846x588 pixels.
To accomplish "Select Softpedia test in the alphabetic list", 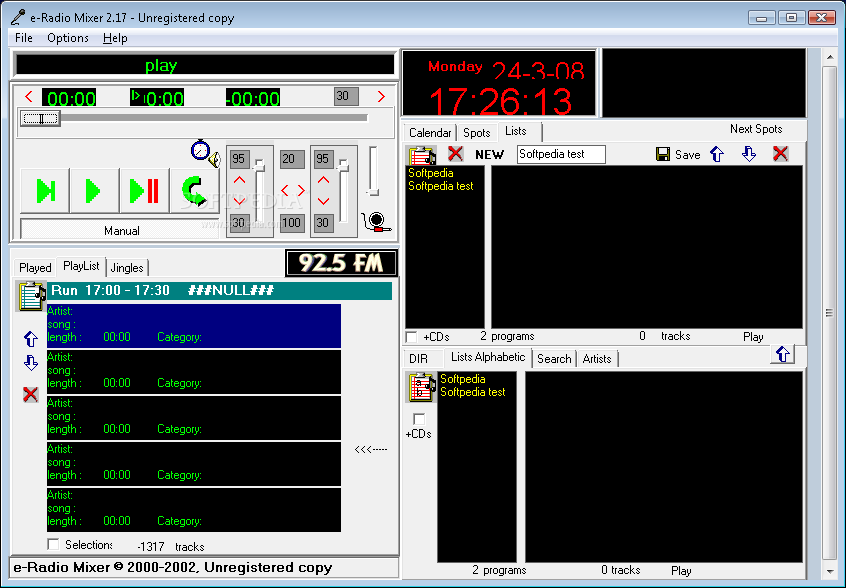I will pos(472,392).
